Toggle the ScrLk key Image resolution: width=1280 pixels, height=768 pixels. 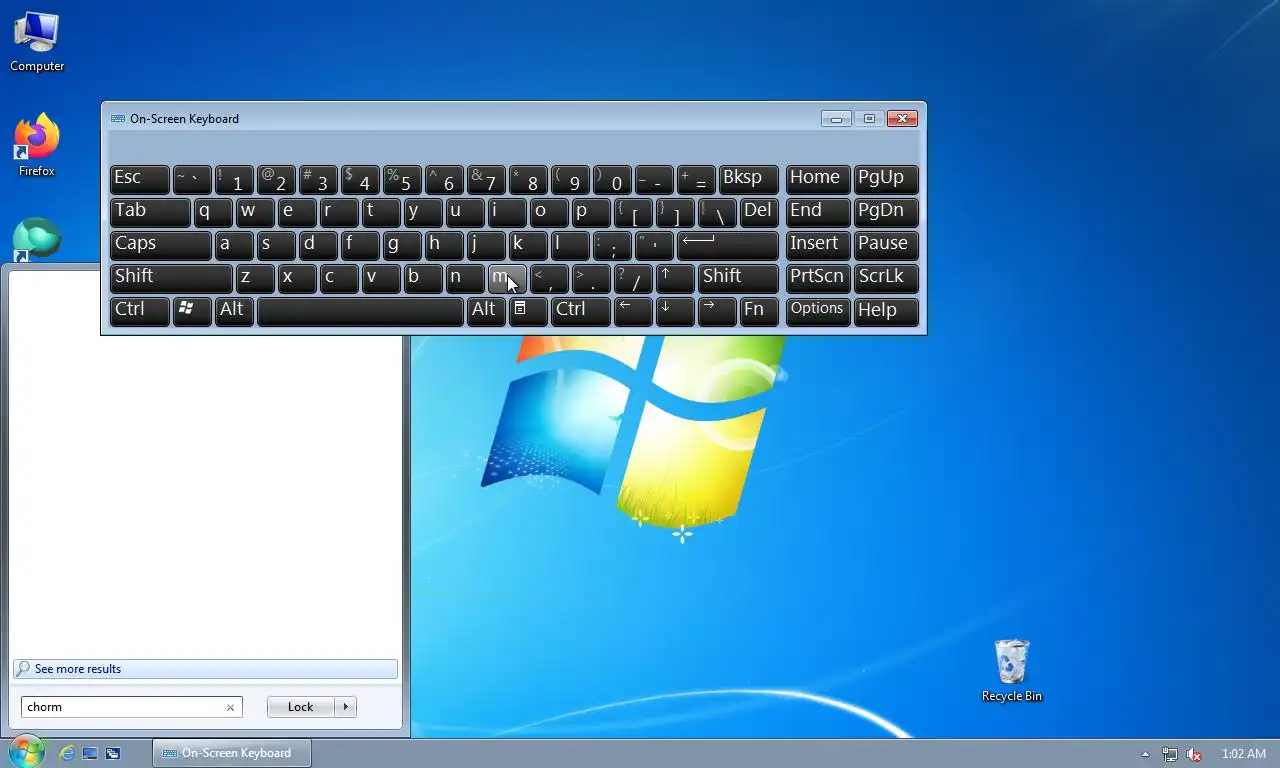point(886,278)
